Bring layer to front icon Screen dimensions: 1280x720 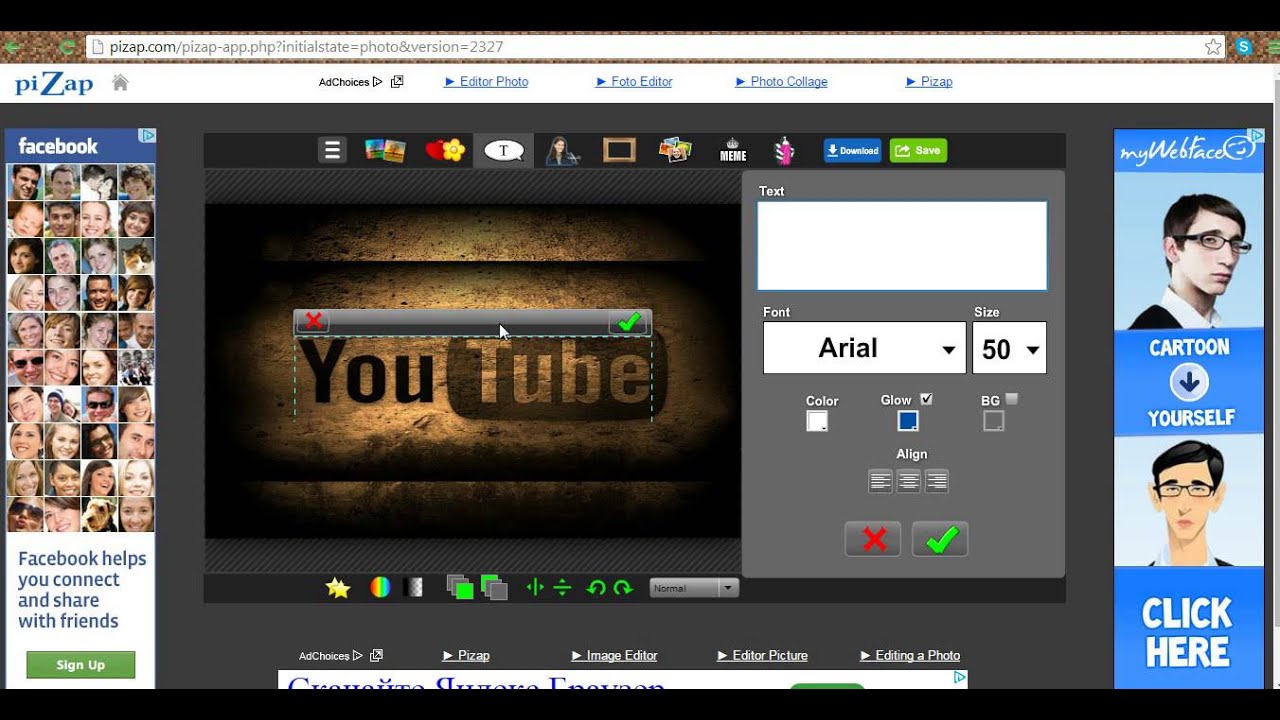pos(459,588)
